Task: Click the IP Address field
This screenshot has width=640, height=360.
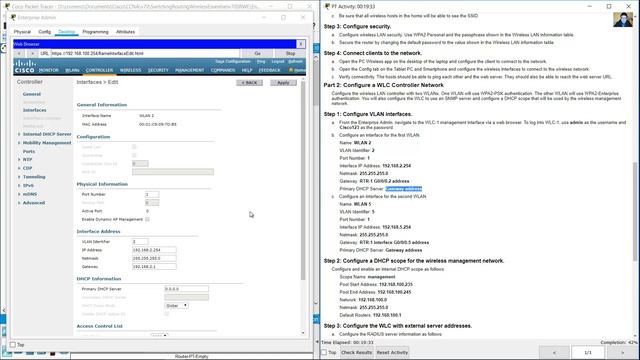Action: (154, 250)
